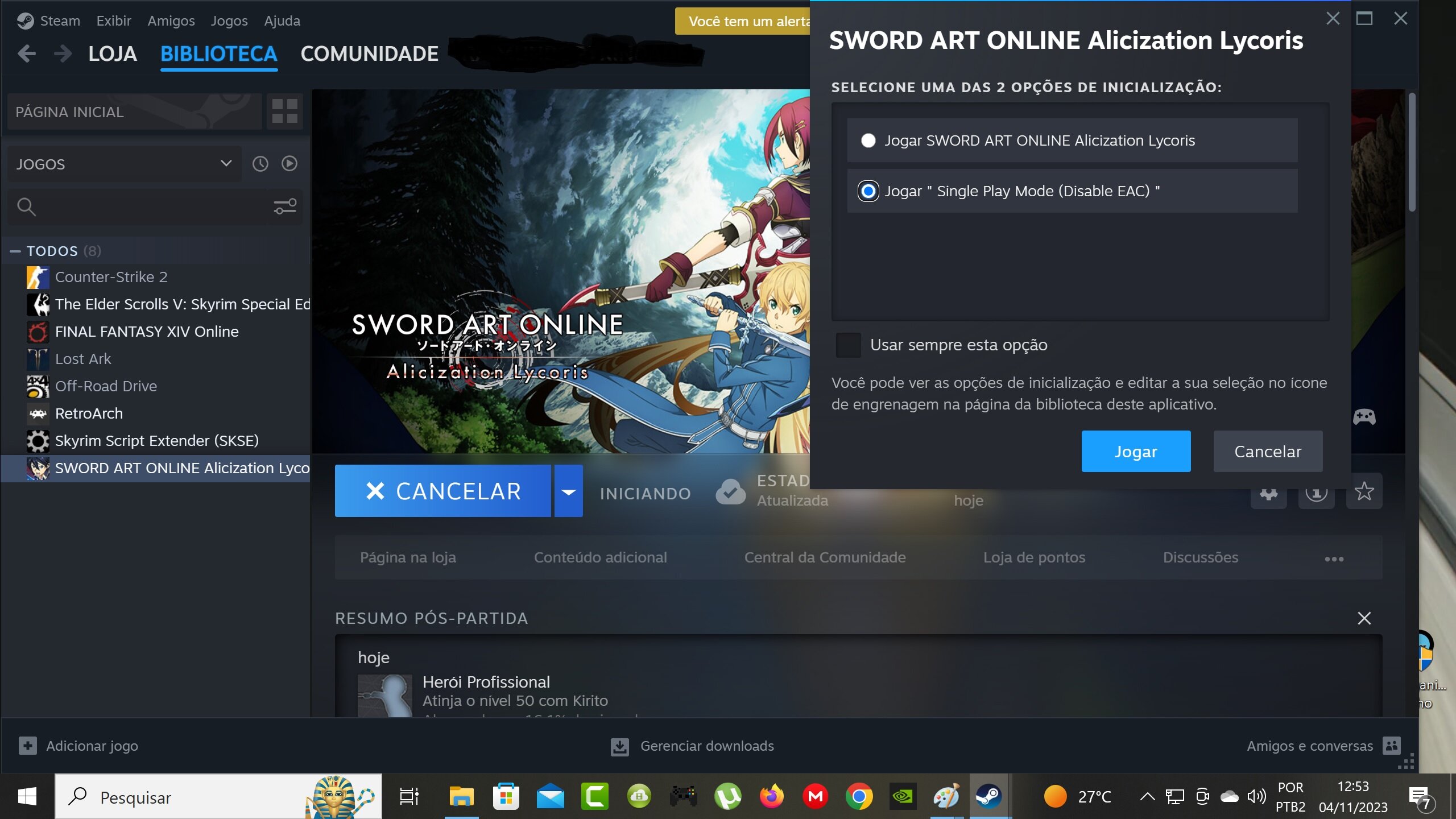
Task: Click the big CANCELAR launch button
Action: [x=442, y=491]
